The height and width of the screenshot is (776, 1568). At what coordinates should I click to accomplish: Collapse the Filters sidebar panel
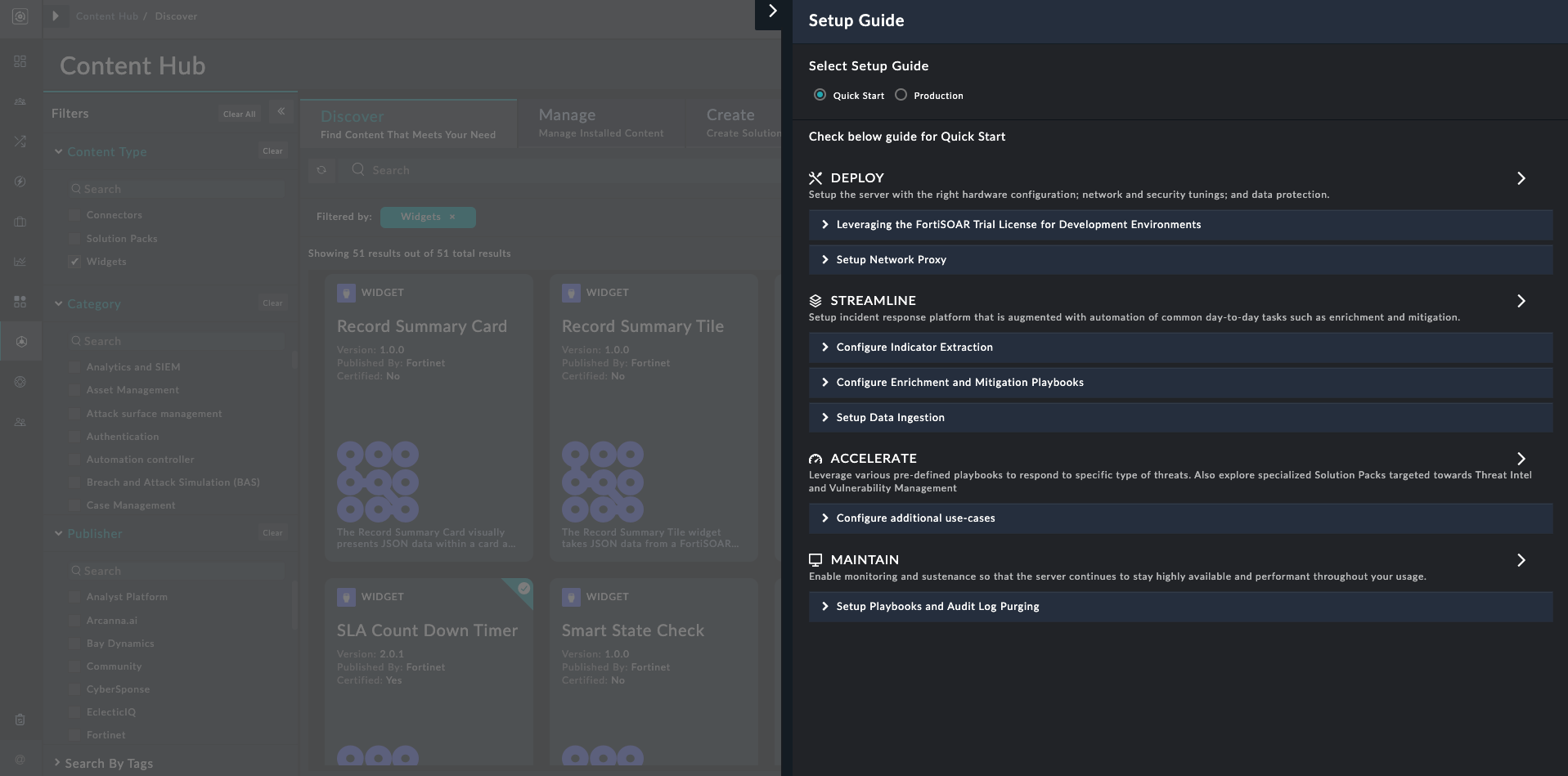[x=281, y=112]
